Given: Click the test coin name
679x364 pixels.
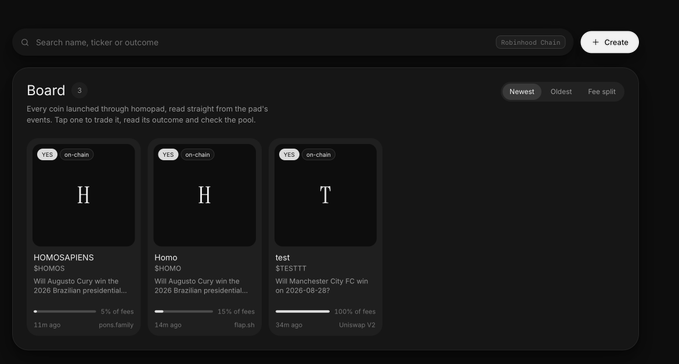Looking at the screenshot, I should tap(282, 258).
